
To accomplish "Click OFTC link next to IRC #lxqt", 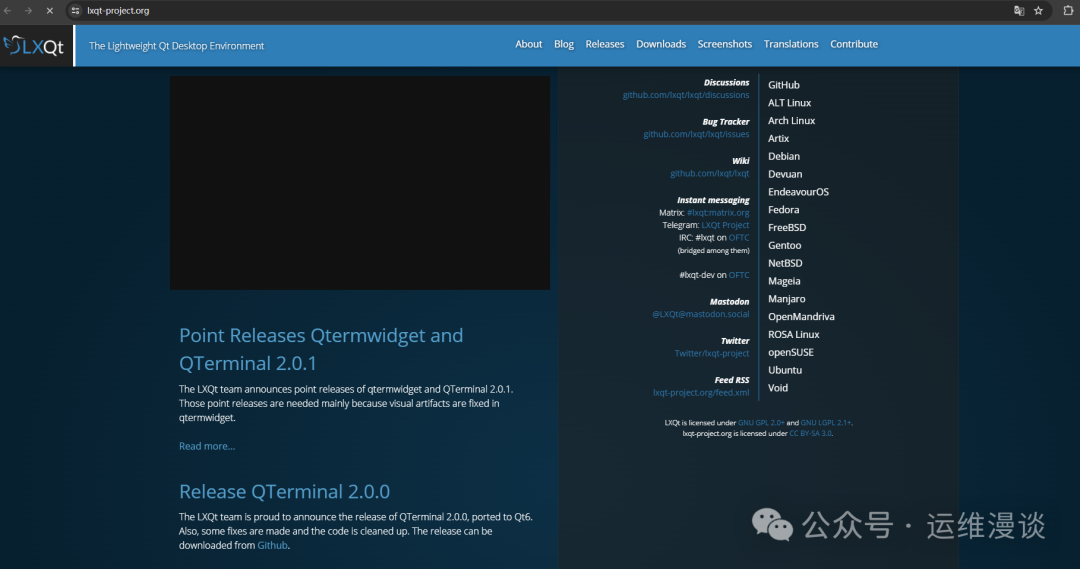I will (x=739, y=238).
